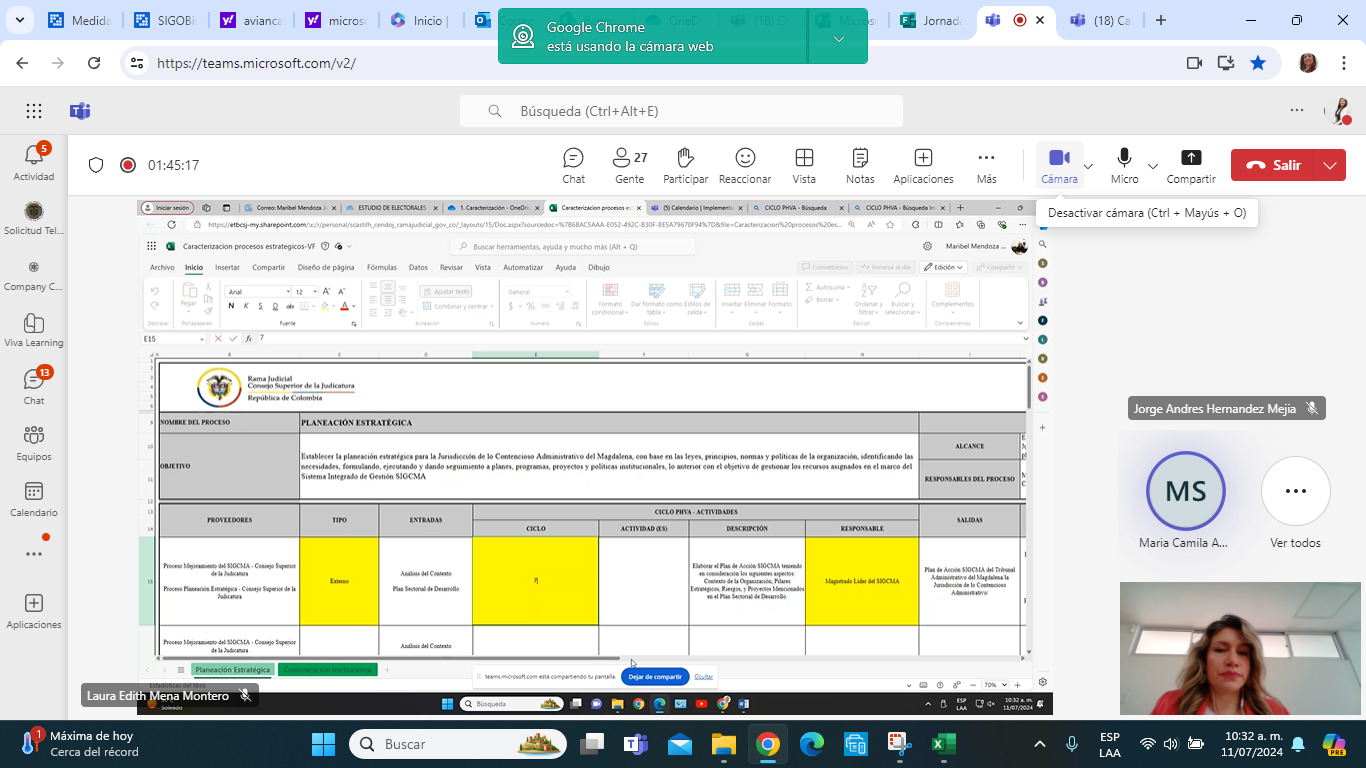The height and width of the screenshot is (768, 1366).
Task: Open Edición mode dropdown in shared Excel
Action: pyautogui.click(x=944, y=267)
